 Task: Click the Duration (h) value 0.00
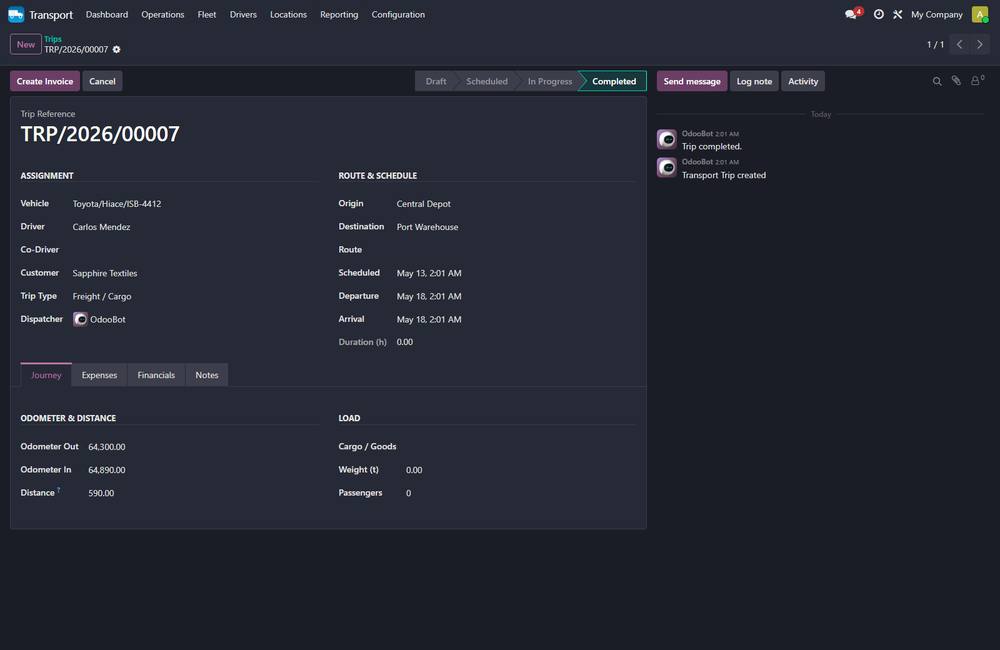405,342
